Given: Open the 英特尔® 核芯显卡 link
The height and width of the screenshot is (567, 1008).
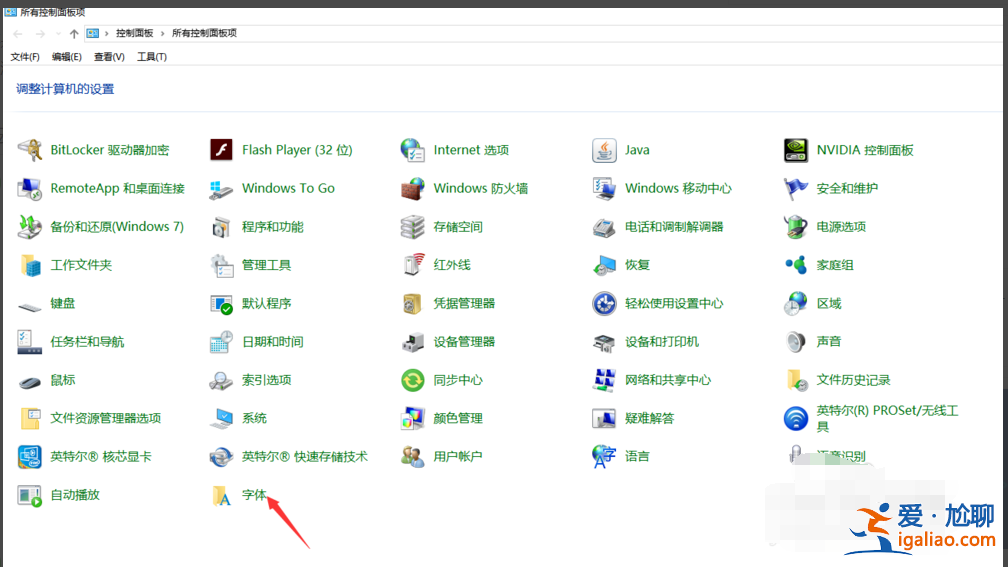Looking at the screenshot, I should [x=101, y=456].
